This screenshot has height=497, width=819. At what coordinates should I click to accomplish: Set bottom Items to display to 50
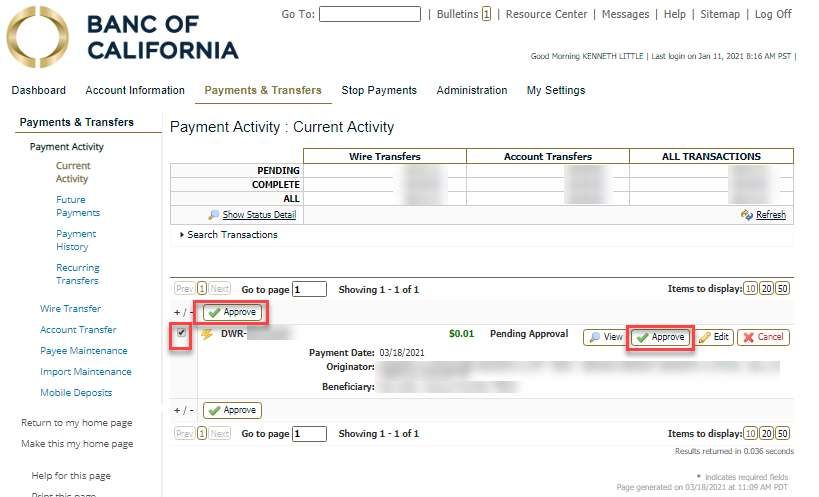tap(782, 433)
